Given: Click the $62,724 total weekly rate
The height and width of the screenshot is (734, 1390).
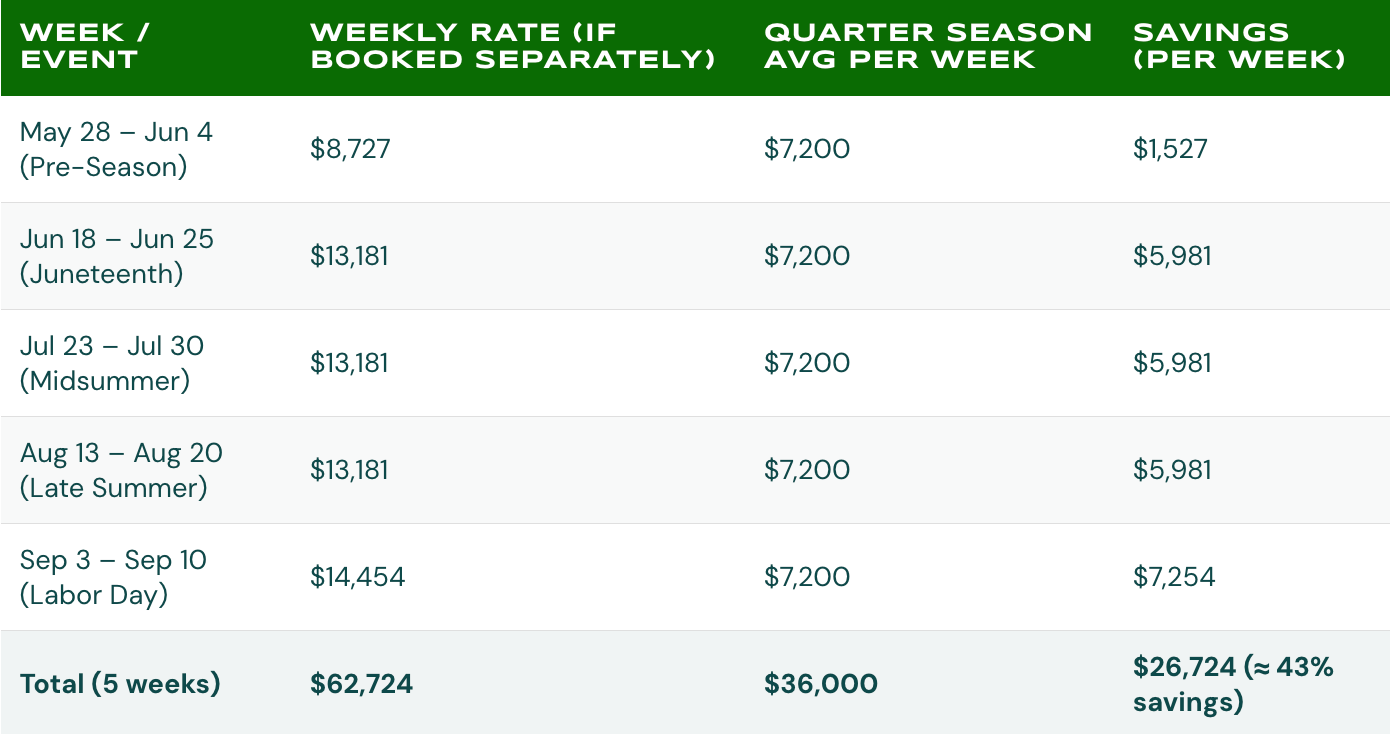Looking at the screenshot, I should tap(361, 684).
